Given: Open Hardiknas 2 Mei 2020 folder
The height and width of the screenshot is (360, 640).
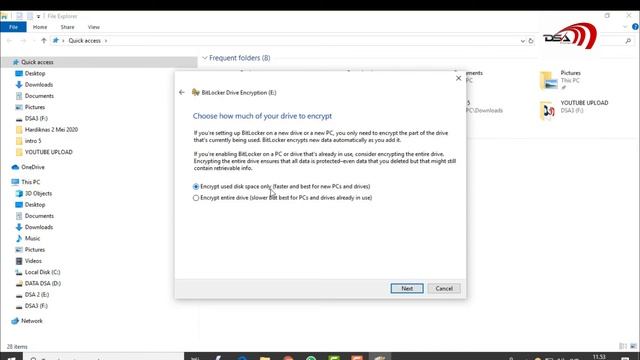Looking at the screenshot, I should [51, 129].
